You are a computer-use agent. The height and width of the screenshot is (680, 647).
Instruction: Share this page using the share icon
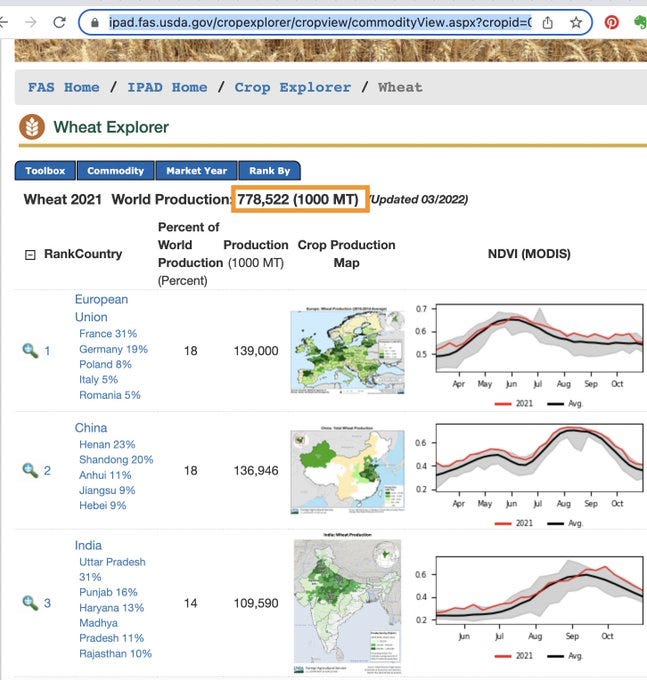tap(548, 22)
